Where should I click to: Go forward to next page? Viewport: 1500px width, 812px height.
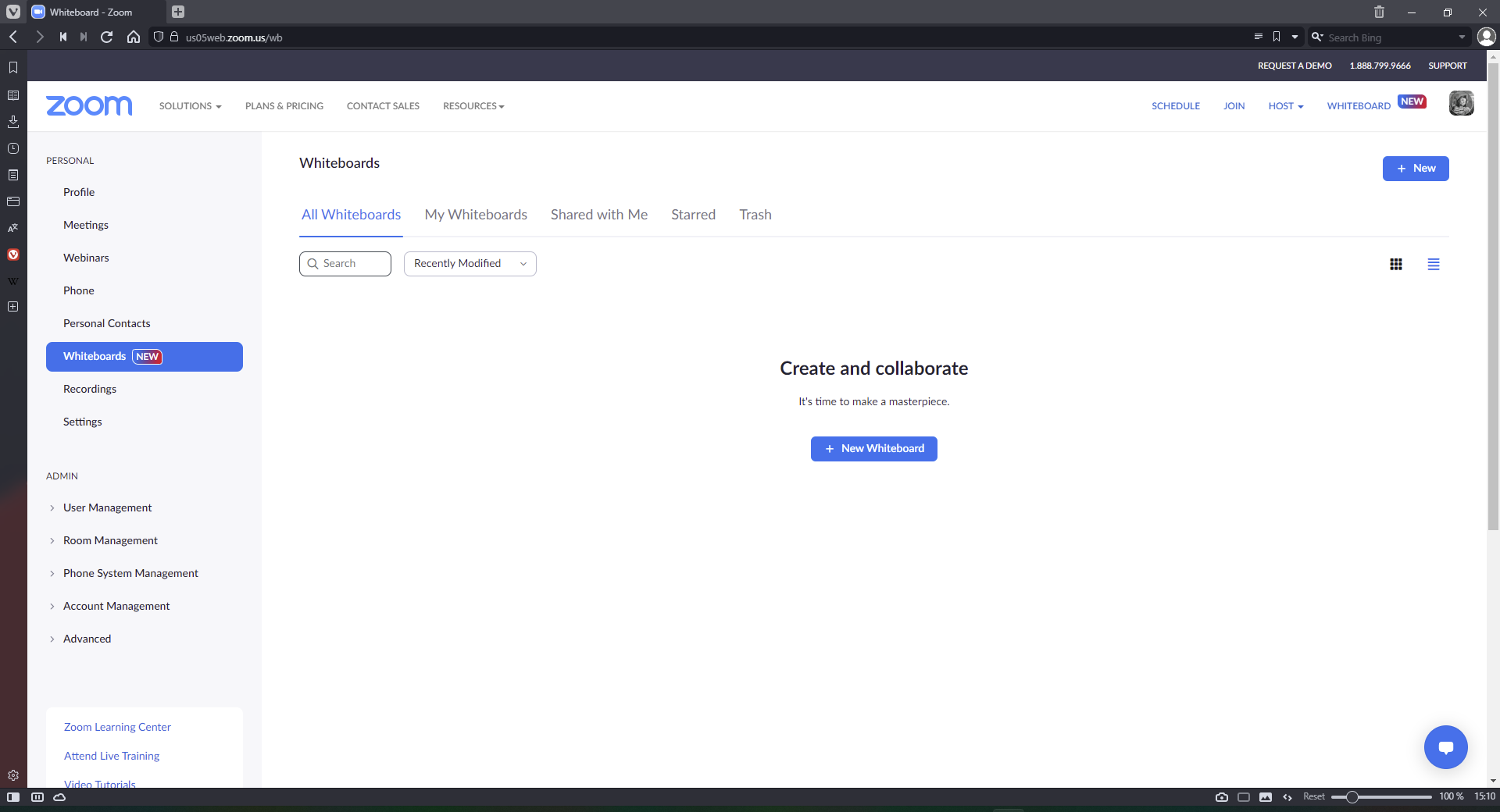click(x=39, y=37)
